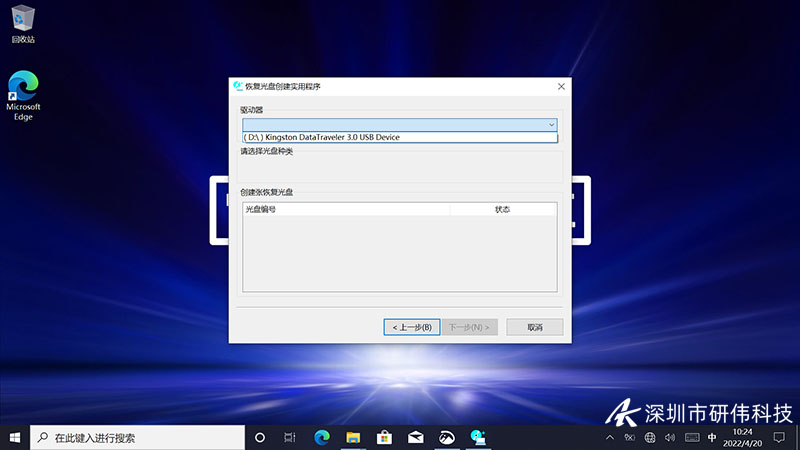Open the notification center icon
The image size is (800, 450).
click(779, 438)
